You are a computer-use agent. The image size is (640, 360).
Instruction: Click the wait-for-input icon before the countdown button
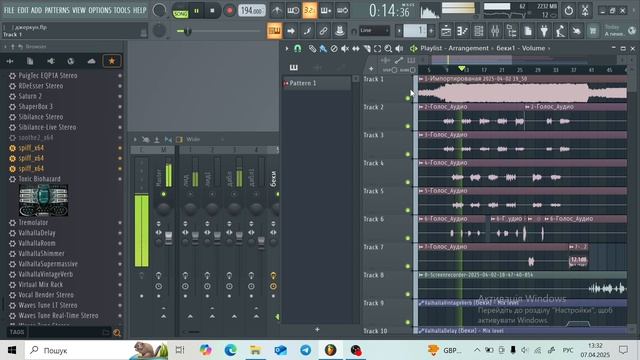coord(293,11)
